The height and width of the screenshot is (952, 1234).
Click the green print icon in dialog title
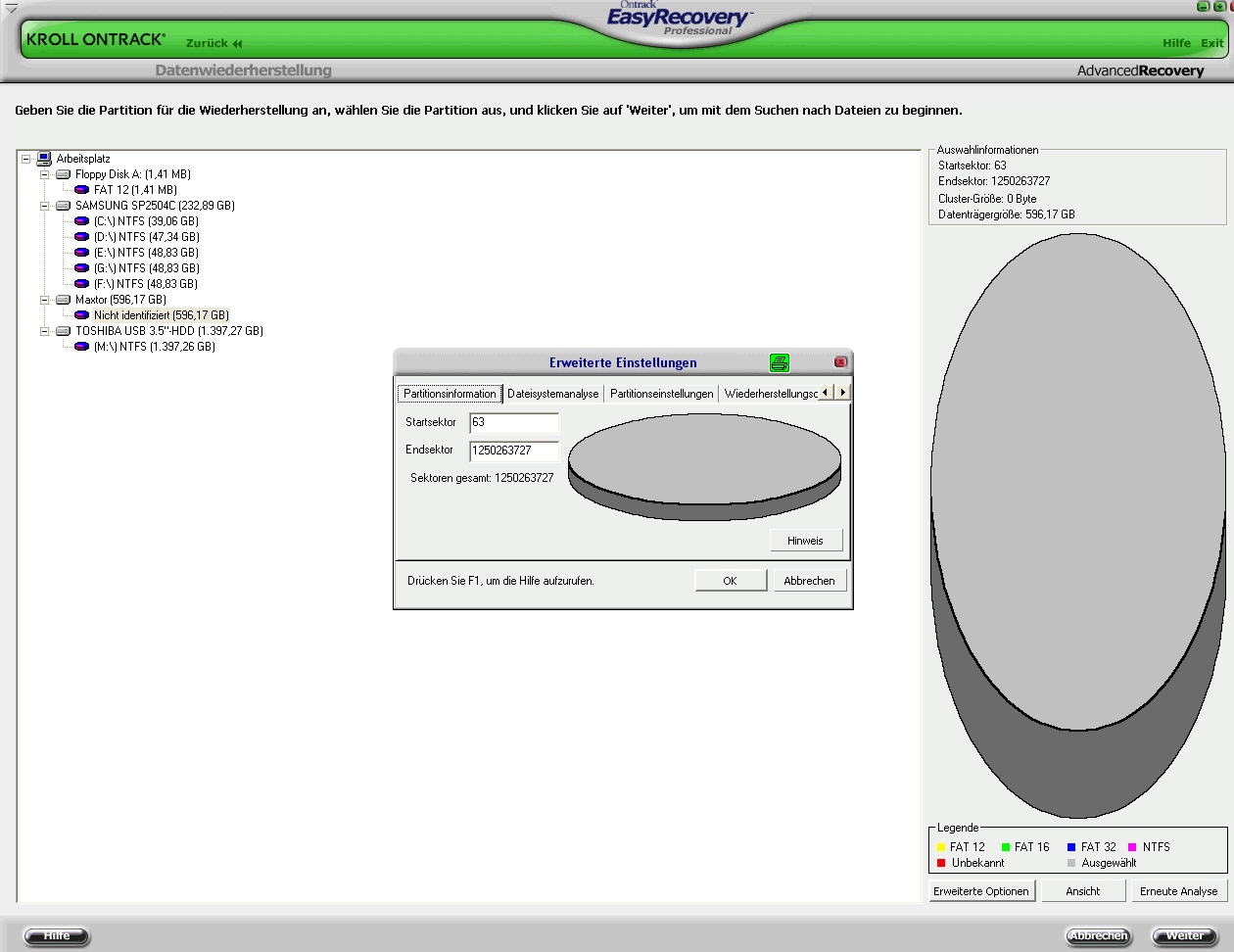click(x=780, y=362)
